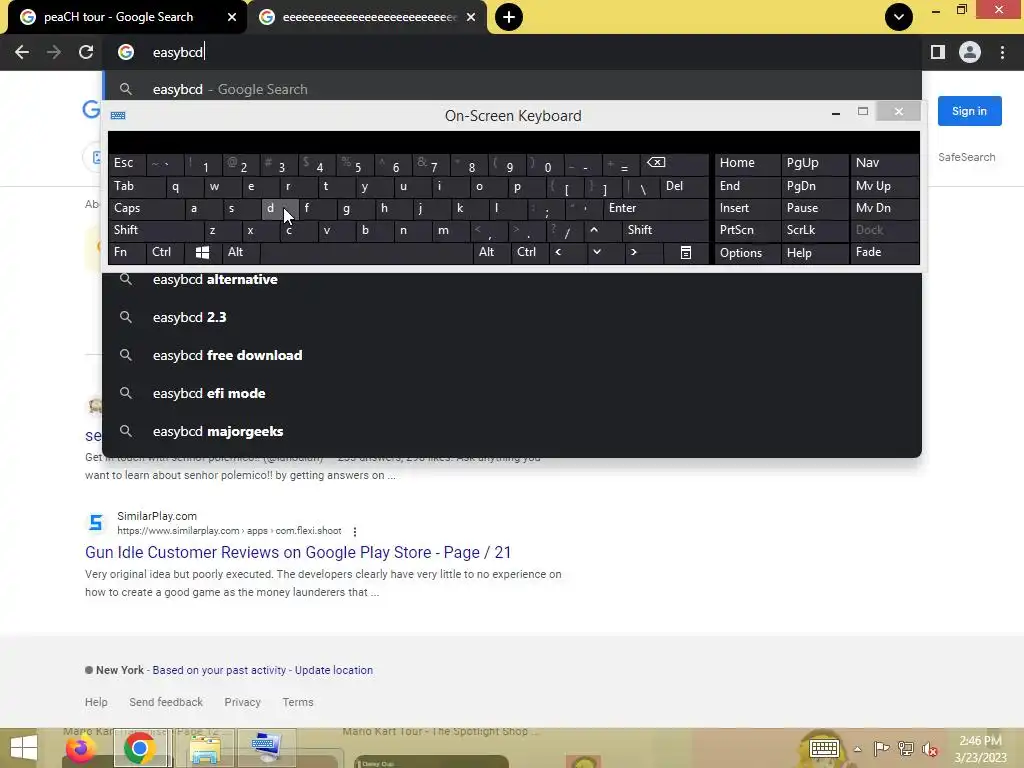Select easybcd free download suggestion

(x=512, y=355)
